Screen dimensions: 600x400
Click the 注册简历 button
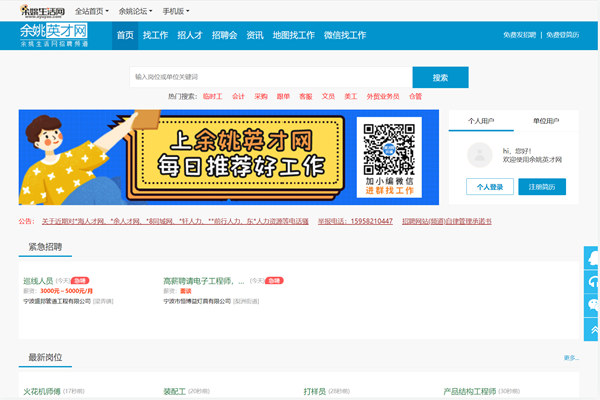541,186
